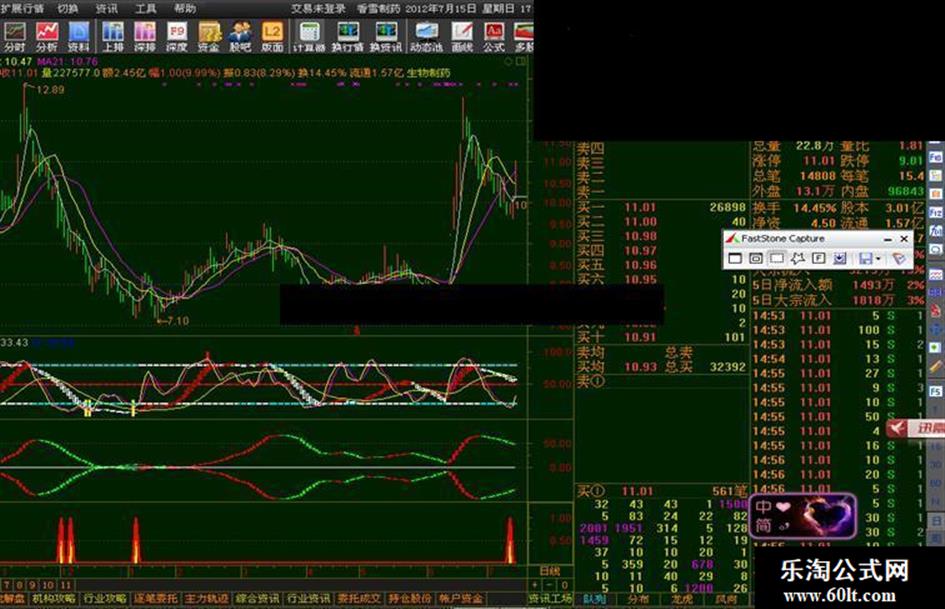Switch to the 行业资讯 bottom tab
The height and width of the screenshot is (609, 945).
pyautogui.click(x=309, y=599)
